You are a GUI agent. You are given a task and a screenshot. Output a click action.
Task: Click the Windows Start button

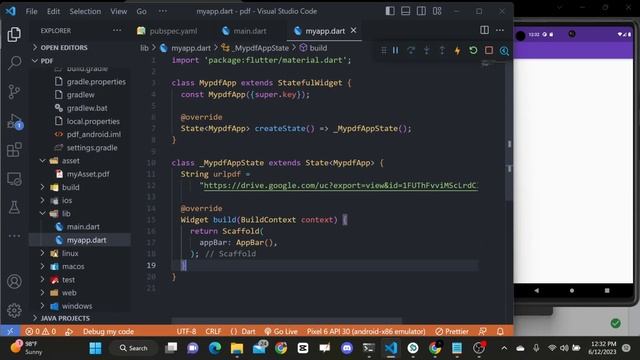coord(96,348)
